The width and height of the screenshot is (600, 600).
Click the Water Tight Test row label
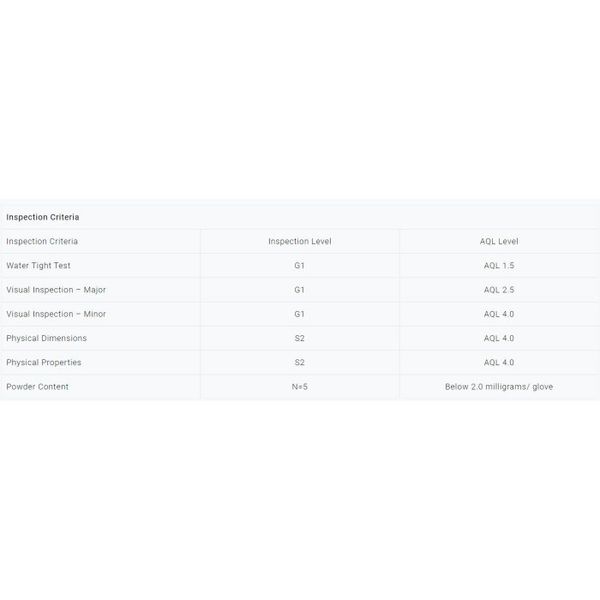[x=38, y=265]
